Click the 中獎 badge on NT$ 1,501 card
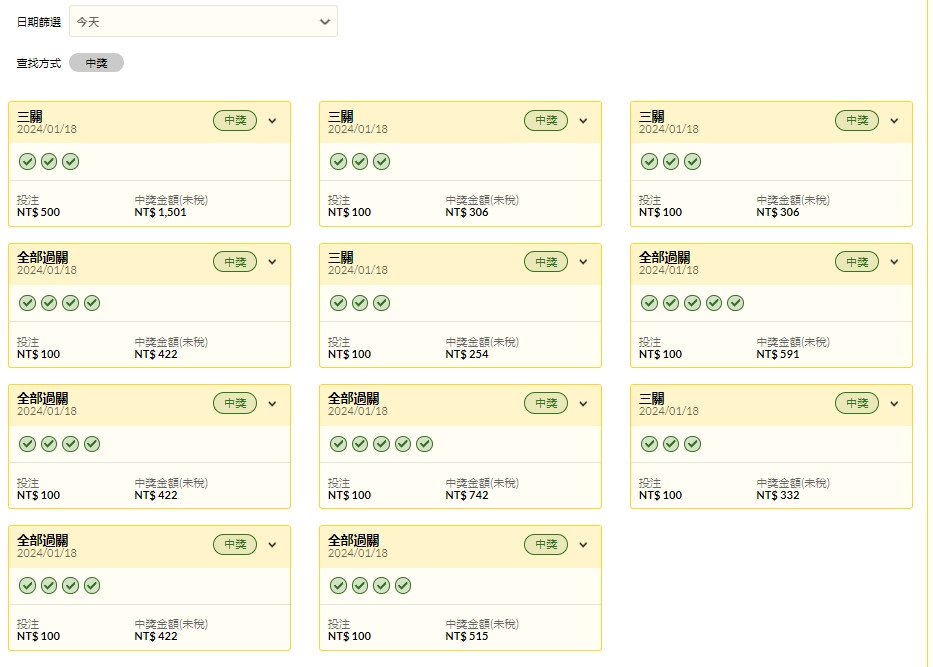 pos(235,121)
